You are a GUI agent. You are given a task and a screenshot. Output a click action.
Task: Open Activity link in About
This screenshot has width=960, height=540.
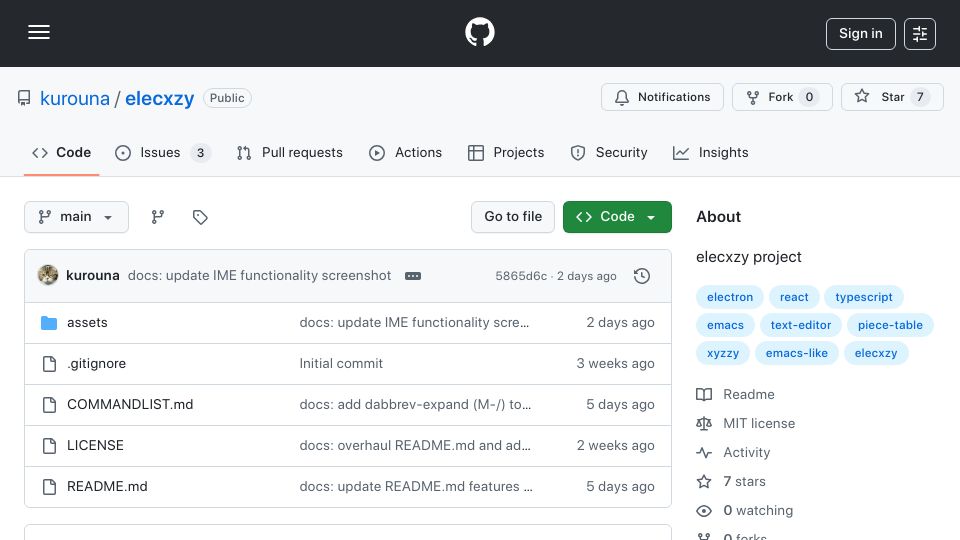(x=733, y=452)
